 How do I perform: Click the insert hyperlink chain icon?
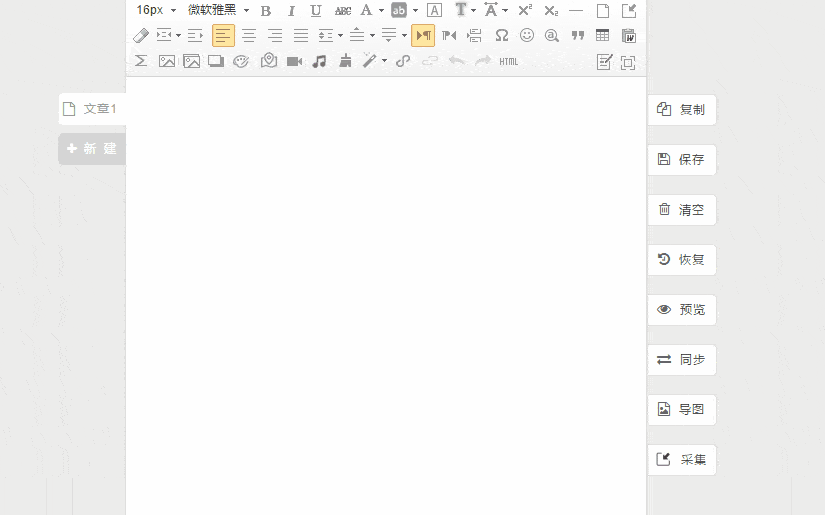pos(403,61)
